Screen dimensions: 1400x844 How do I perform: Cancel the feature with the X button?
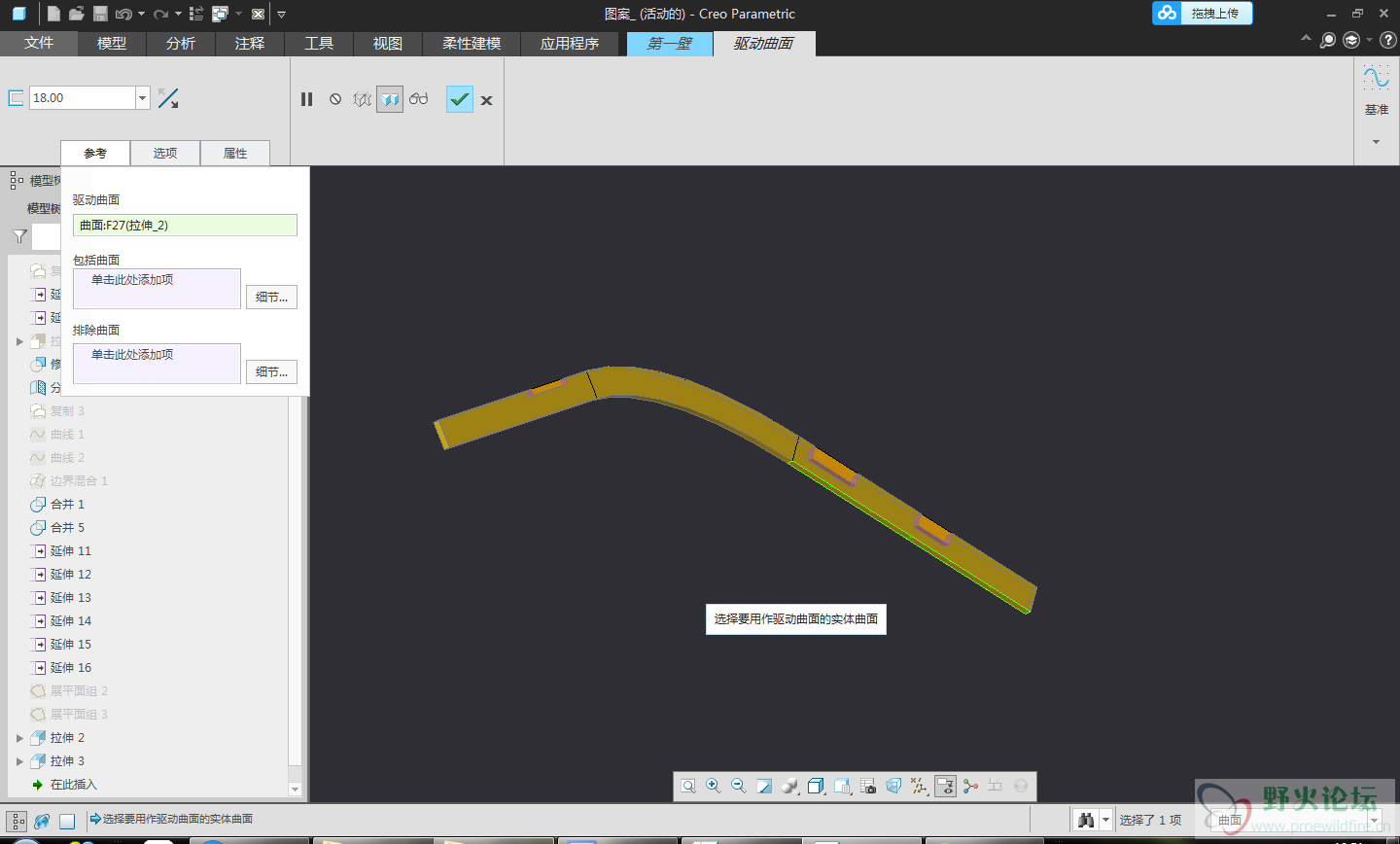coord(487,100)
